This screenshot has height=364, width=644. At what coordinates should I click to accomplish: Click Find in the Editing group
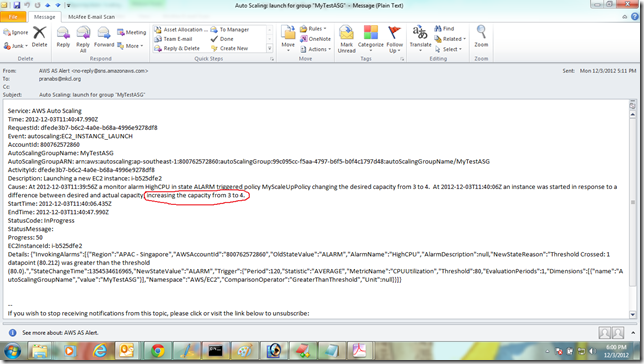(x=444, y=29)
